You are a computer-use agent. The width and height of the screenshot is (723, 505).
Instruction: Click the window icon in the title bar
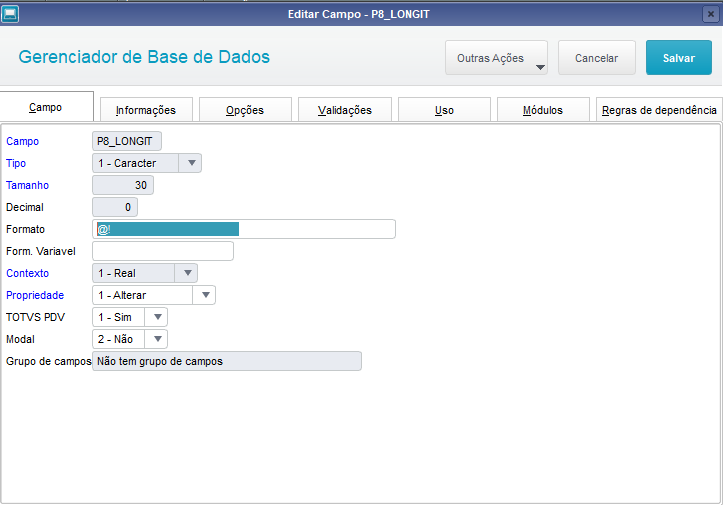10,14
